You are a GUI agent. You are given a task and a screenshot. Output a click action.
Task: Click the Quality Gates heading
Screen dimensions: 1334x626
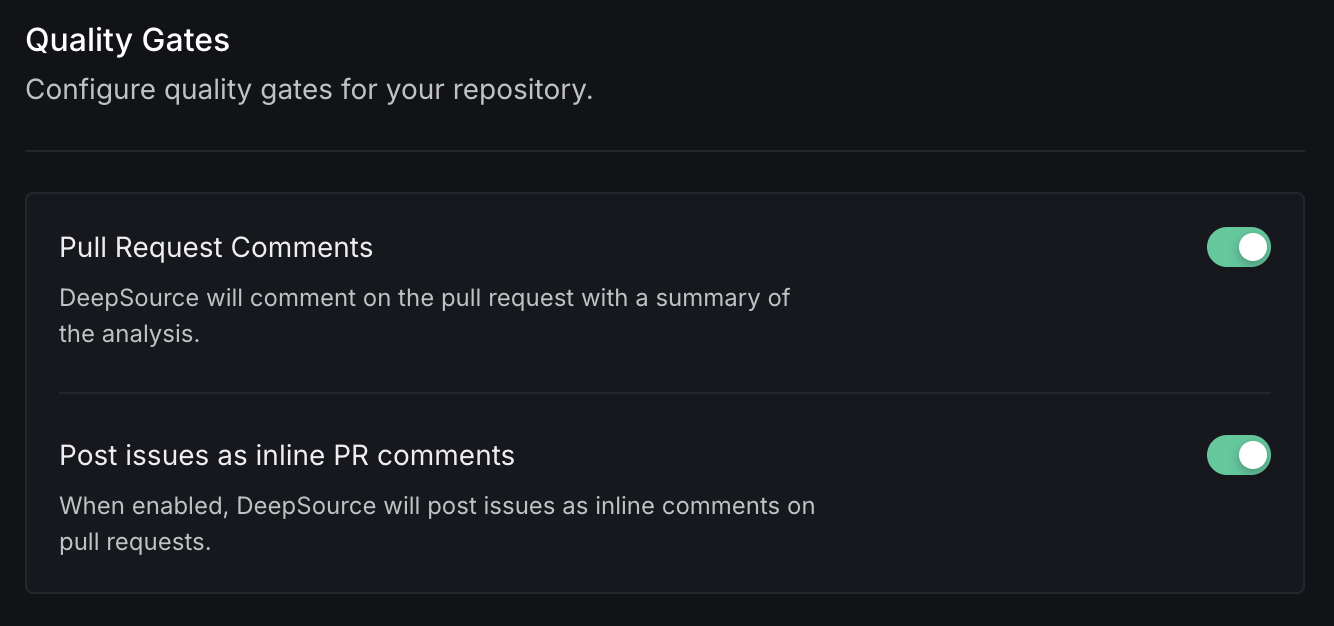click(127, 40)
